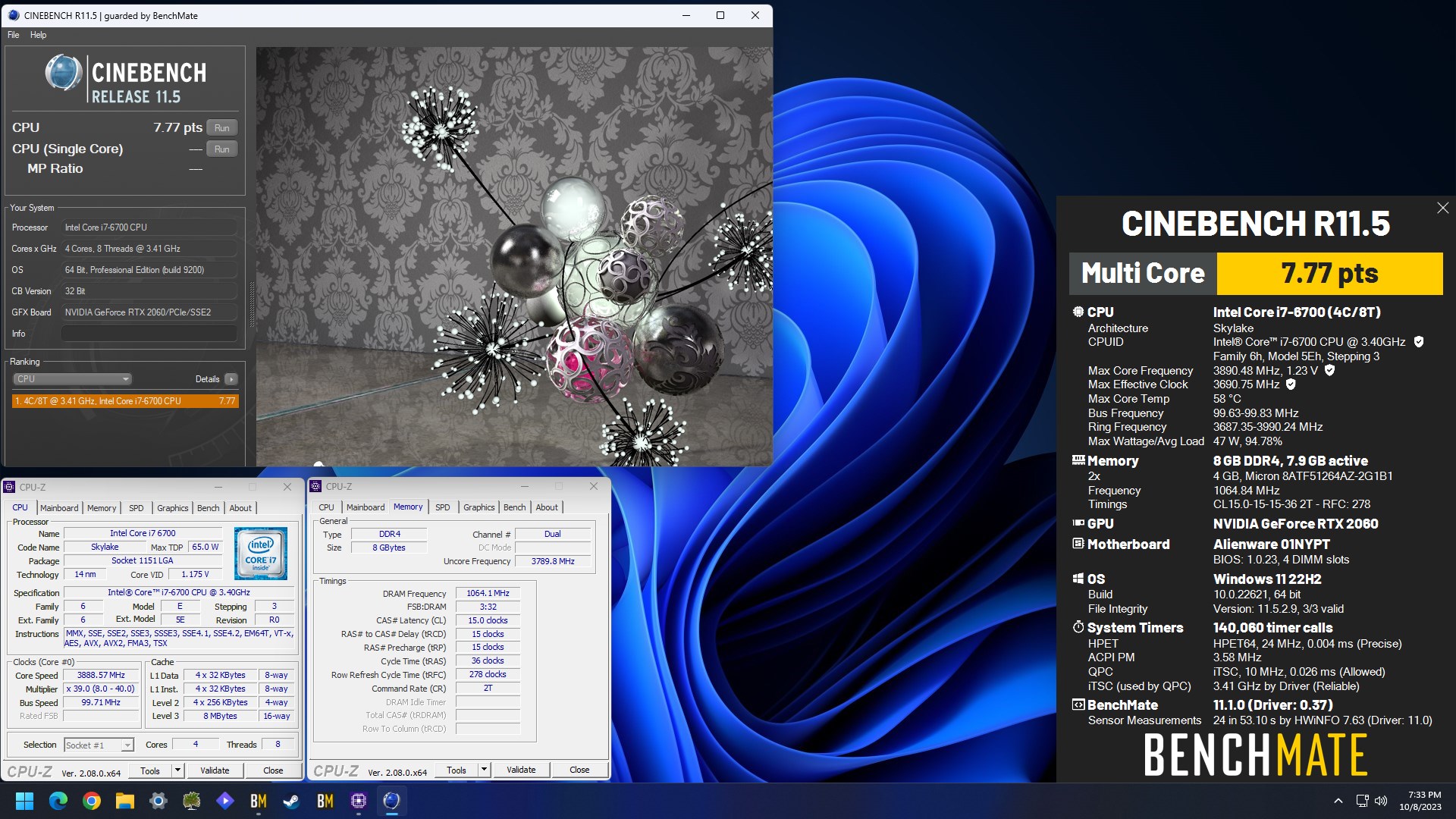The image size is (1456, 819).
Task: Open Bench tab in right CPU-Z window
Action: [515, 507]
